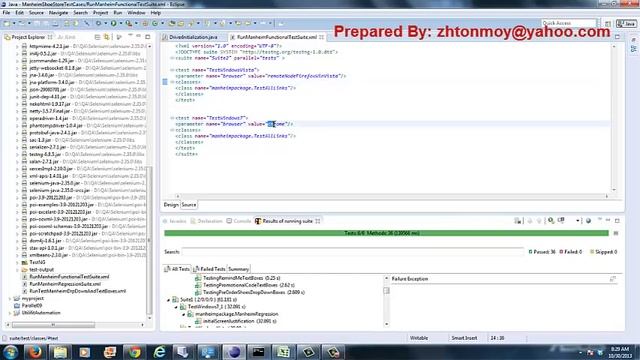Image resolution: width=640 pixels, height=360 pixels.
Task: Select RunTestManheimDrpDownAndTextBoxes.xml file
Action: point(78,291)
